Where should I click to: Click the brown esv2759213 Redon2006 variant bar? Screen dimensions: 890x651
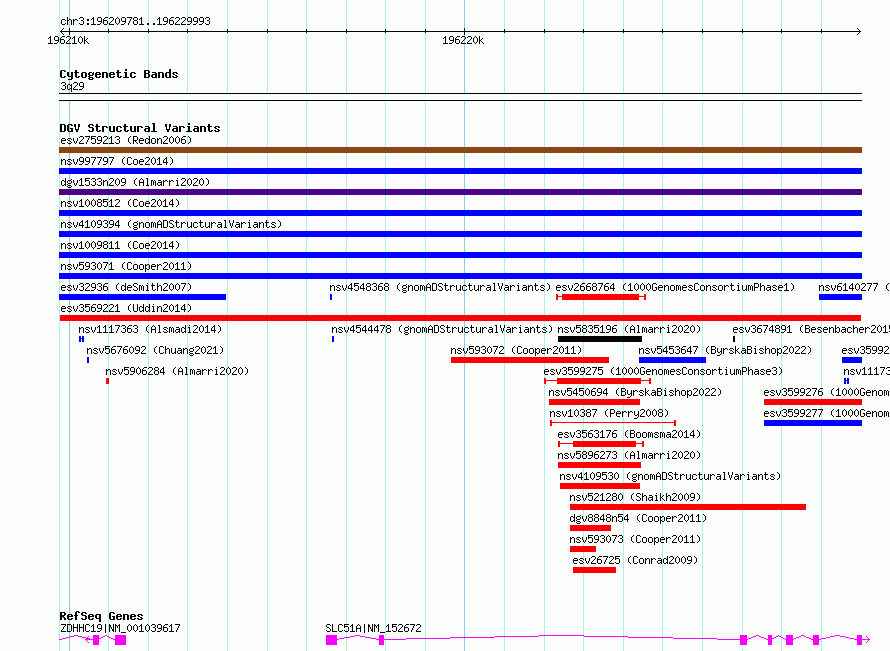pos(460,150)
